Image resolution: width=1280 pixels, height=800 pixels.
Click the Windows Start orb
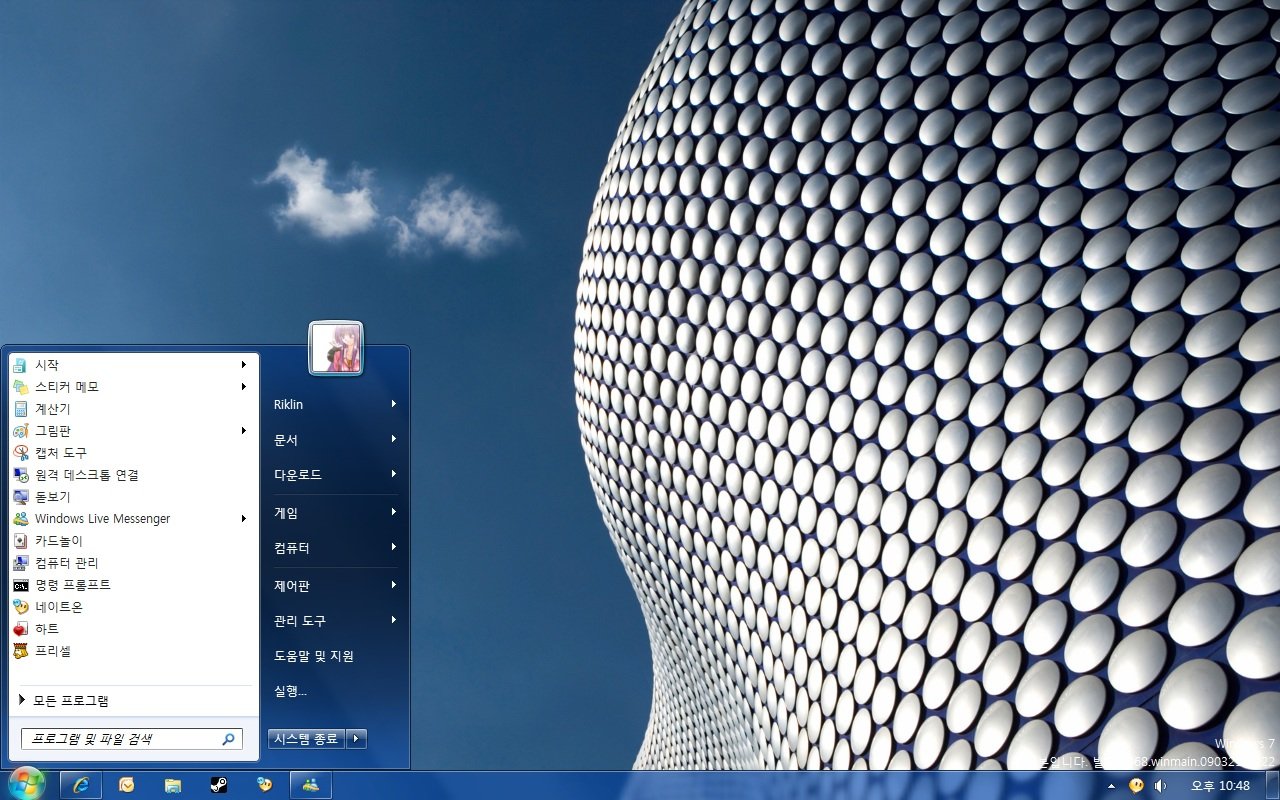26,783
